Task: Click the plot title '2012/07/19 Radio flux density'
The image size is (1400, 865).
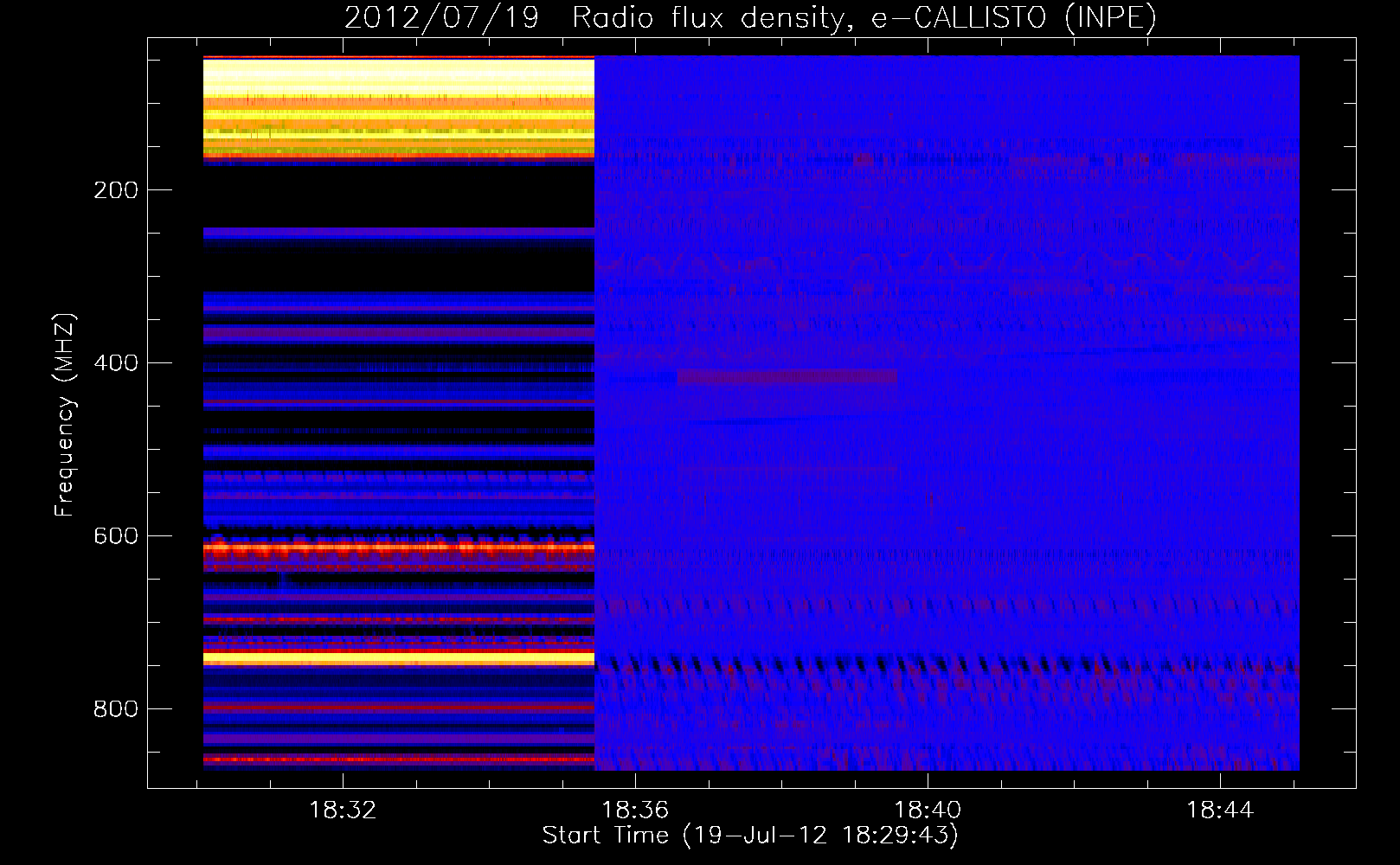Action: coord(592,17)
